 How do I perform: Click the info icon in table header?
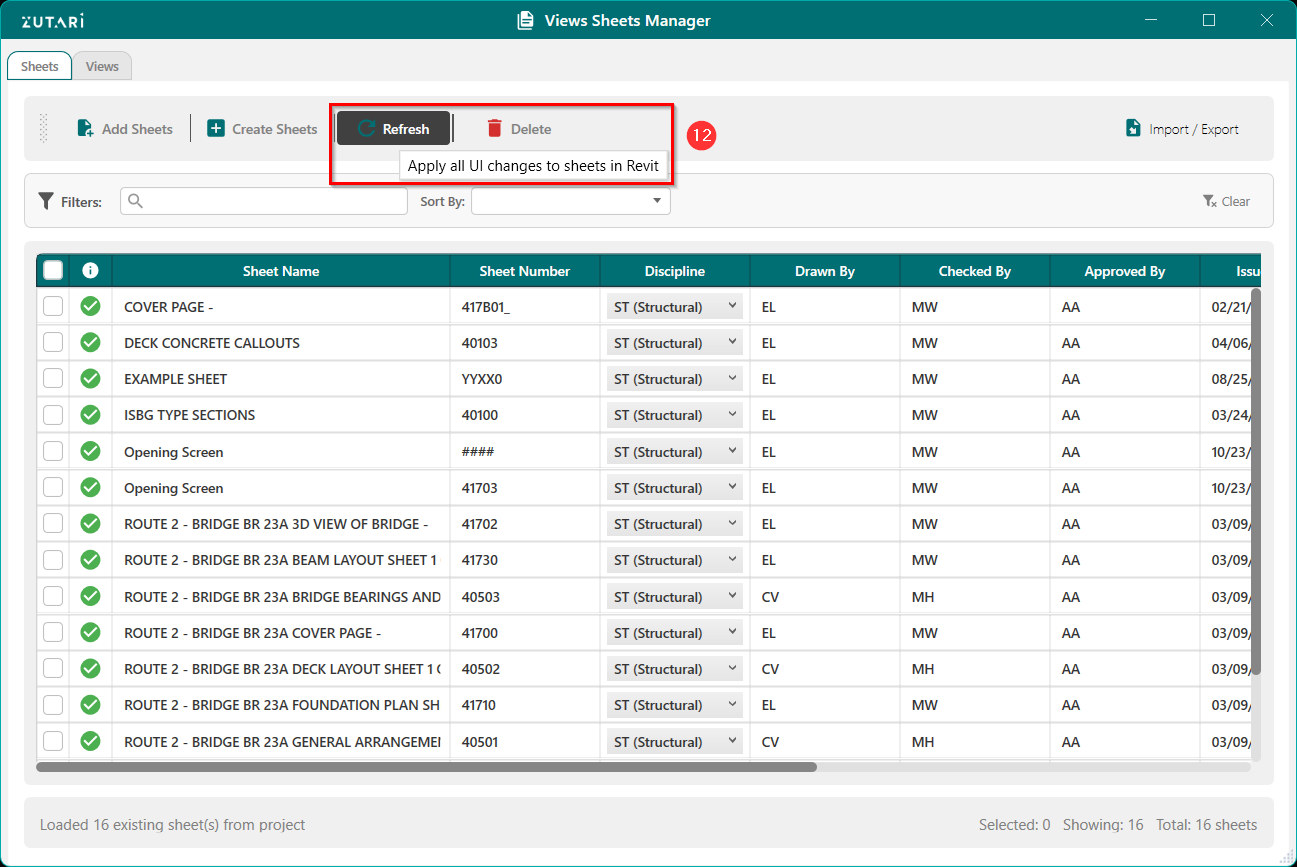[90, 270]
